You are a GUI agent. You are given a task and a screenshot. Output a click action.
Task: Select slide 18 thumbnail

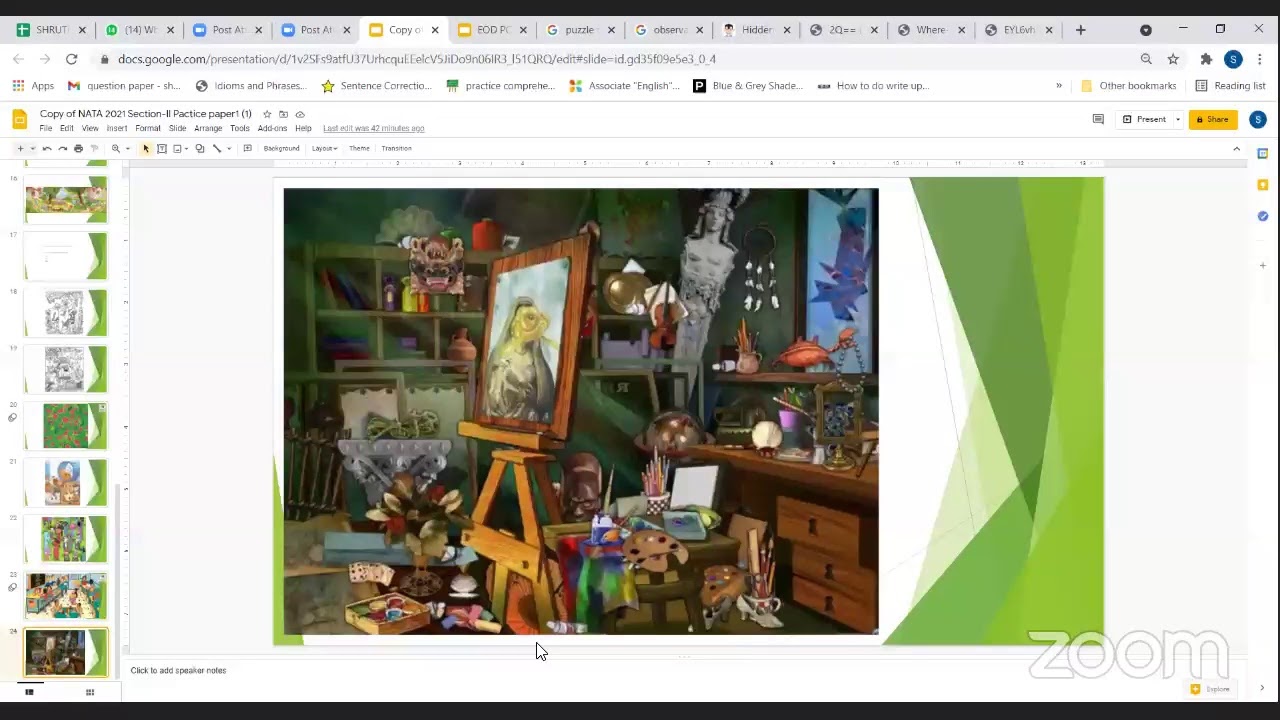[66, 312]
